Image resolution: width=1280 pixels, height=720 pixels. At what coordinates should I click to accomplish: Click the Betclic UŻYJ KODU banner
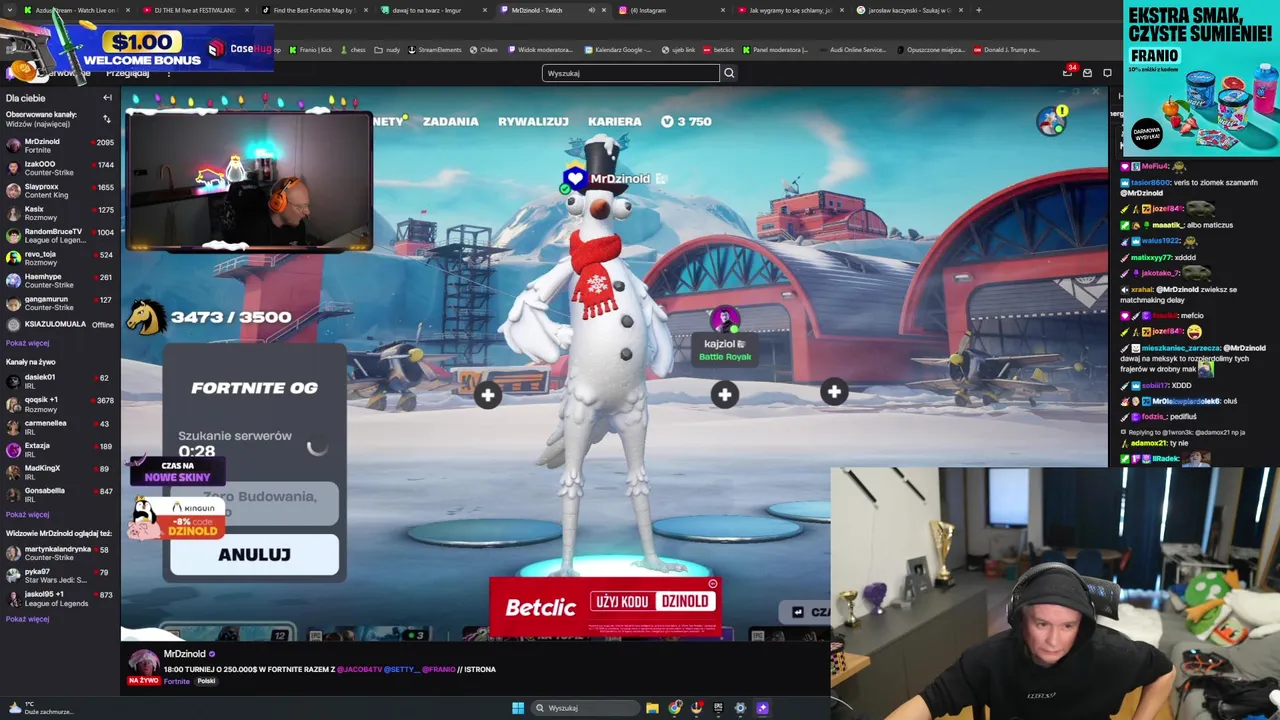(x=605, y=605)
